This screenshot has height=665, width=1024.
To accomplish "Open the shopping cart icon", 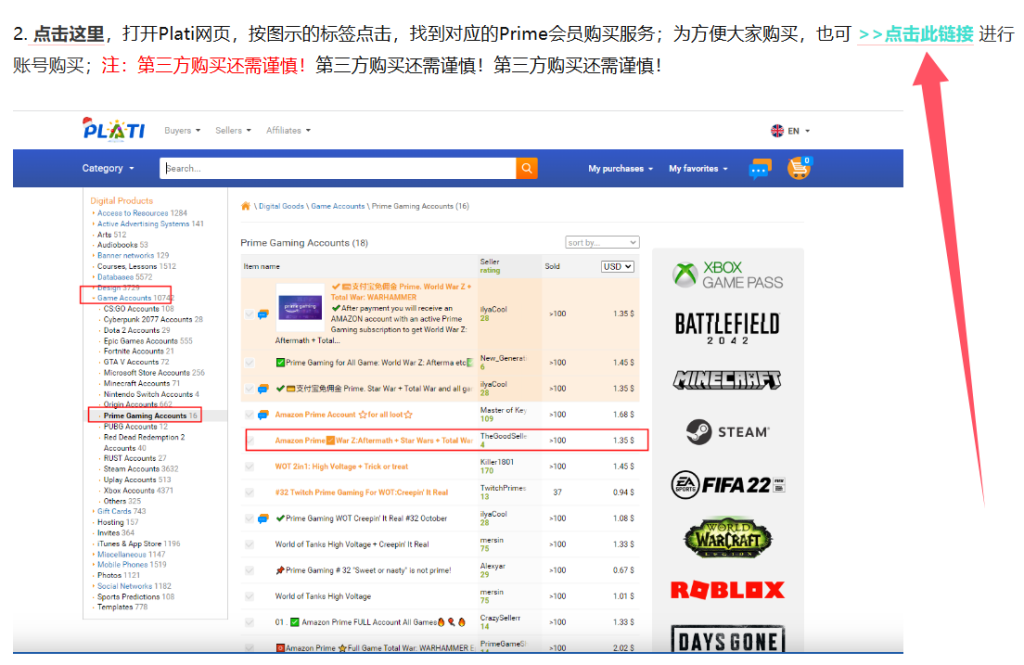I will point(798,168).
